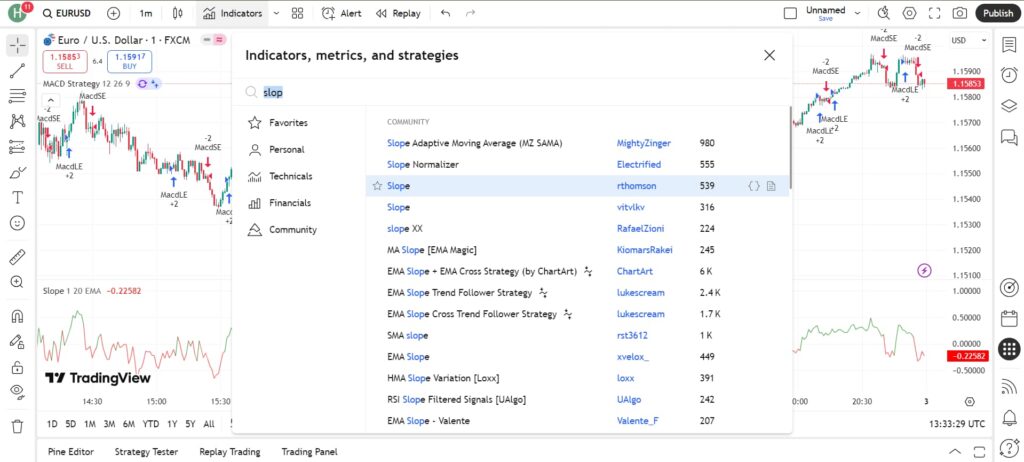Open author MightyZinger profile
The width and height of the screenshot is (1024, 462).
pyautogui.click(x=643, y=143)
